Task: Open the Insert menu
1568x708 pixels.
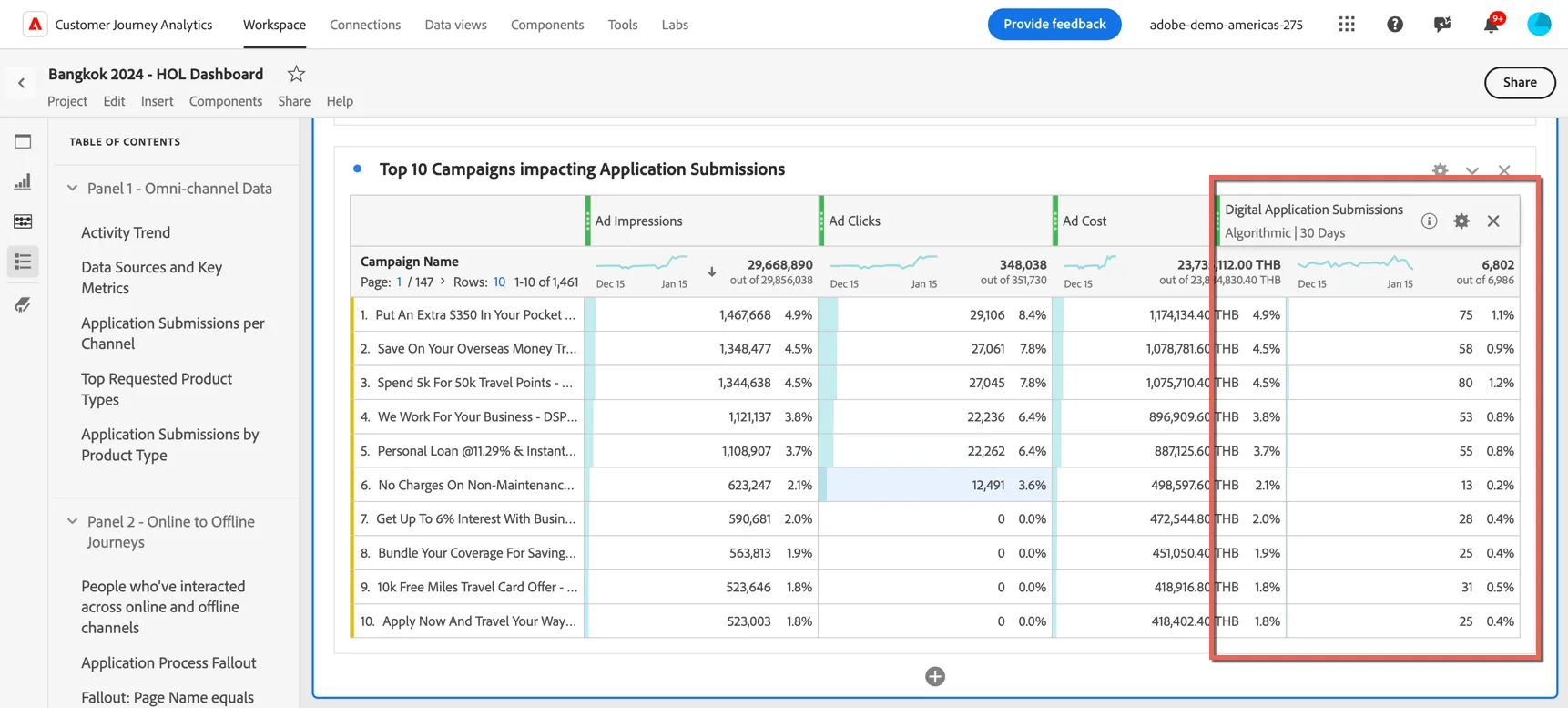Action: (157, 101)
